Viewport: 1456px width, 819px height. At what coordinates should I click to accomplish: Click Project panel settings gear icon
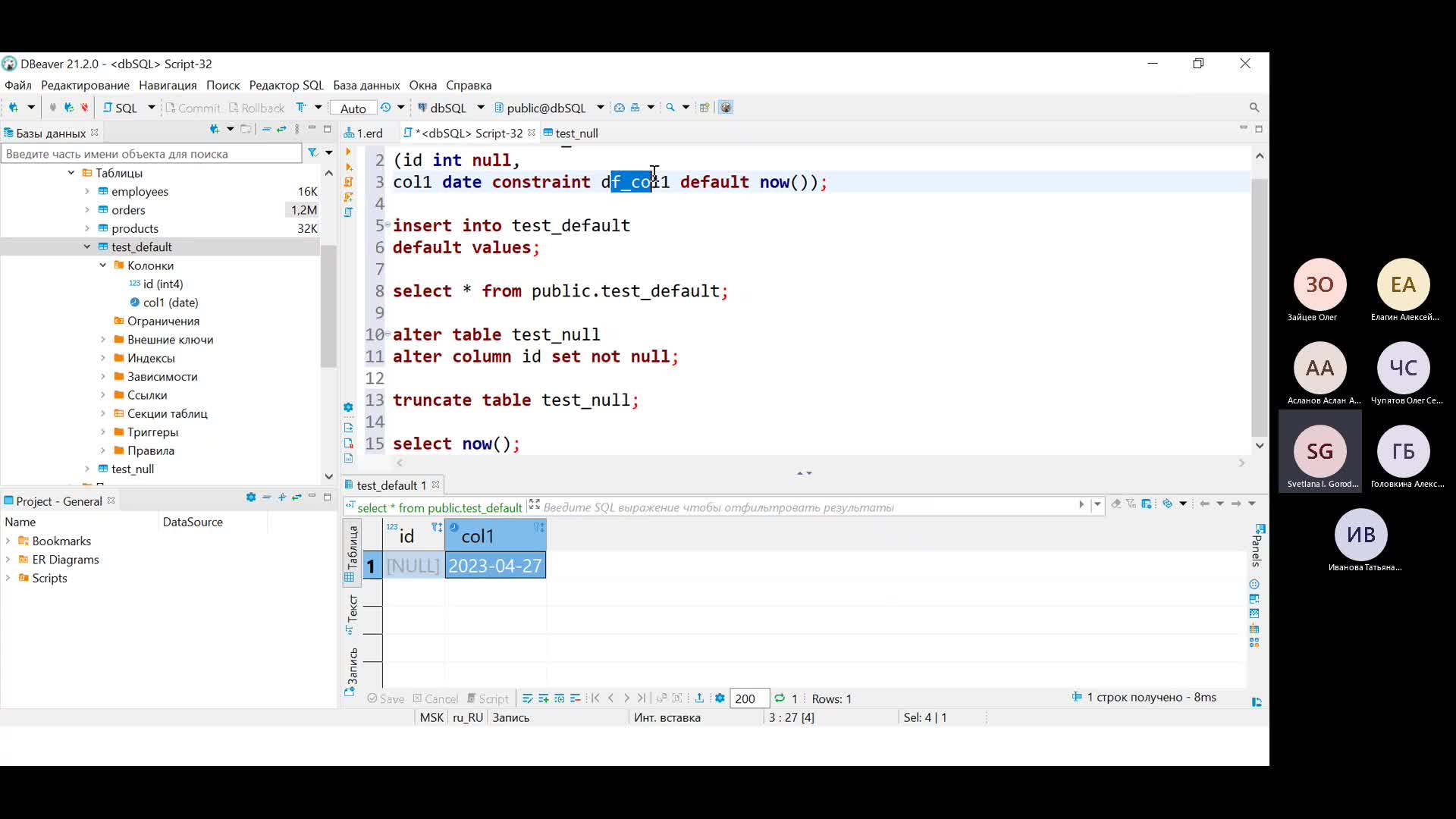coord(251,497)
